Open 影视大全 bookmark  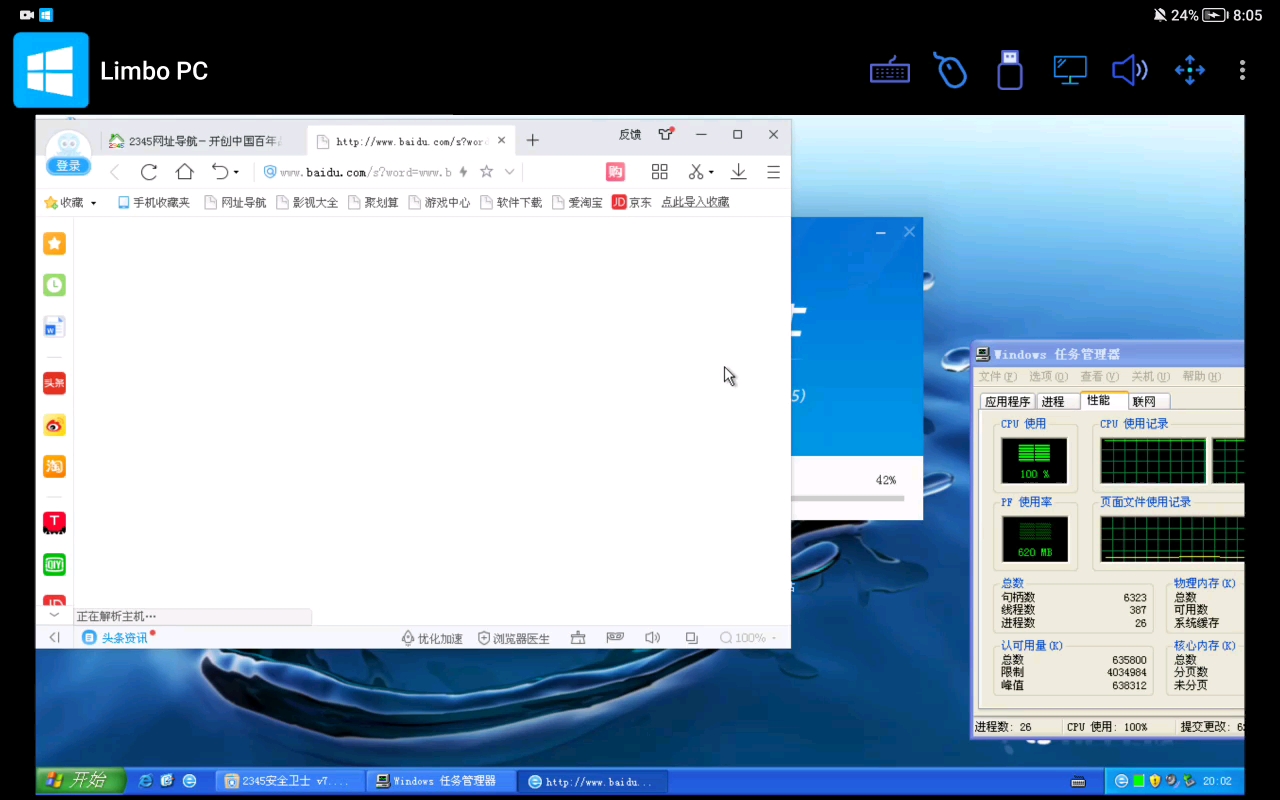pos(307,203)
